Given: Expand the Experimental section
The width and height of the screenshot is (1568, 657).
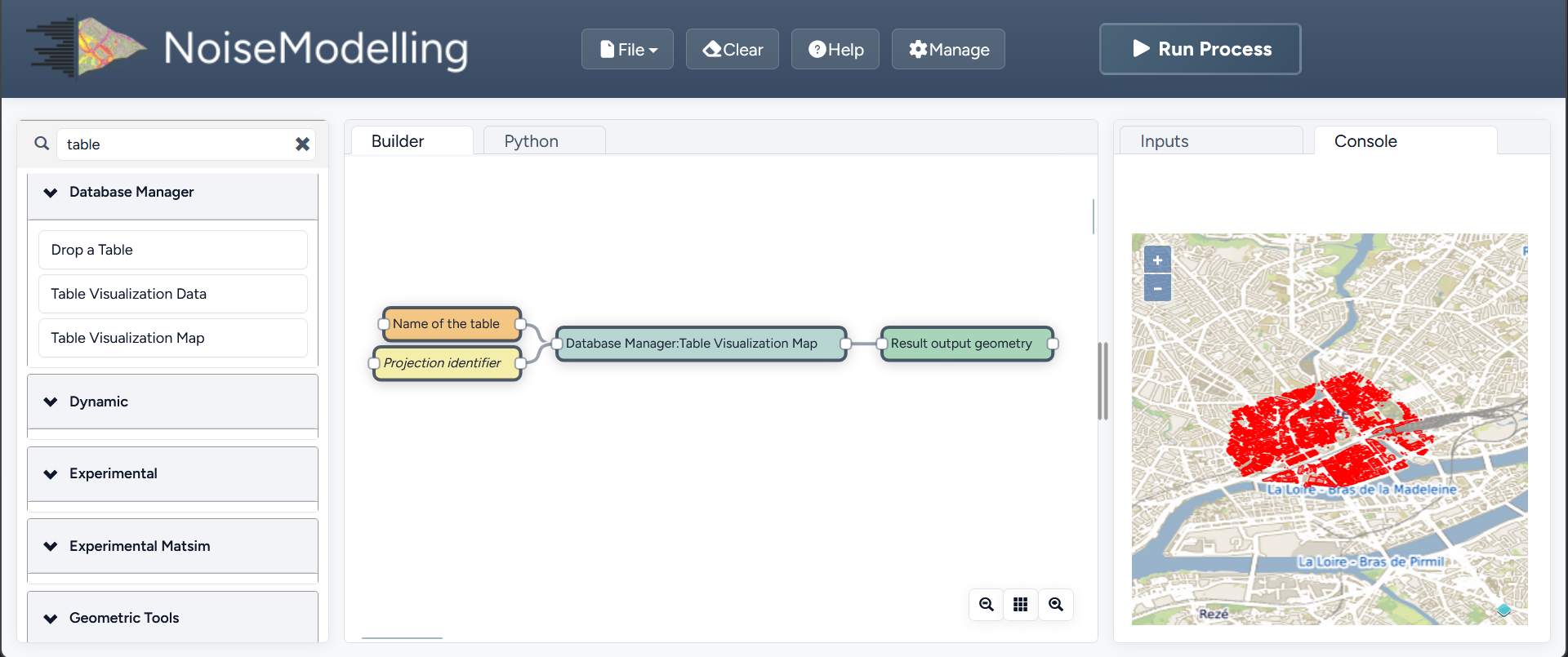Looking at the screenshot, I should coord(172,474).
